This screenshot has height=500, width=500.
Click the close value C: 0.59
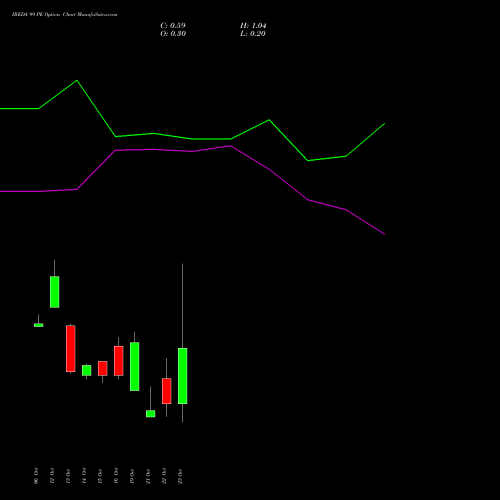point(173,26)
